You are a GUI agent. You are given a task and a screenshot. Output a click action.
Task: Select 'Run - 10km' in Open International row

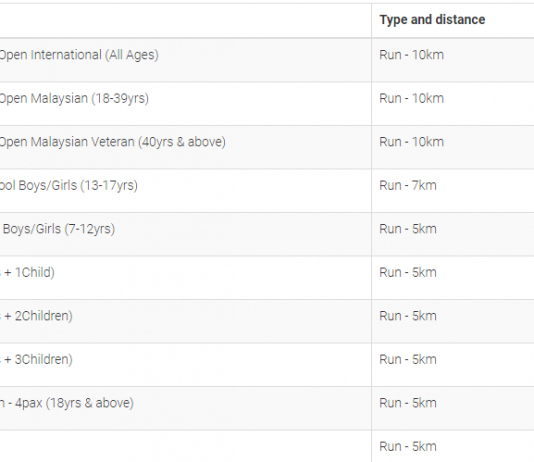click(411, 55)
